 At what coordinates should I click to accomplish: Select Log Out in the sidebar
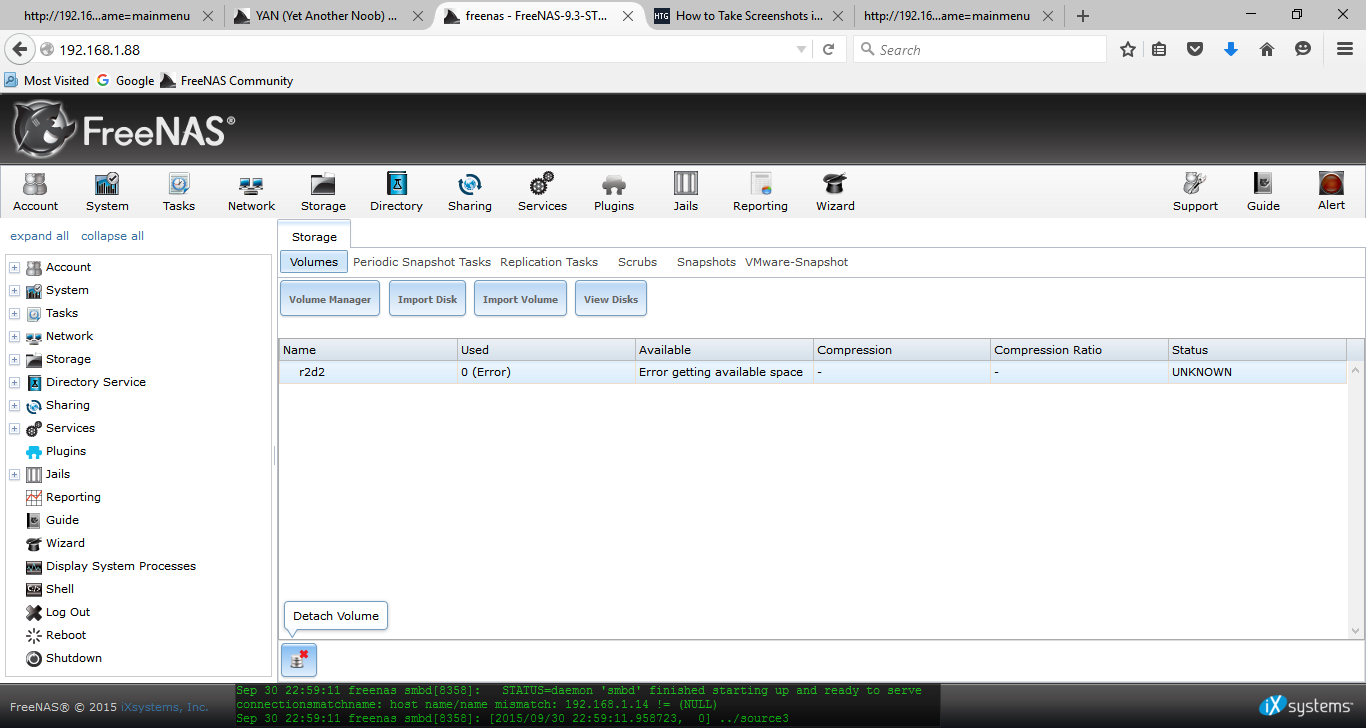(x=68, y=612)
